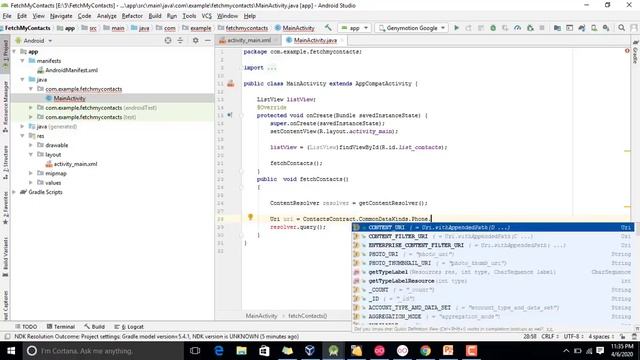Image resolution: width=640 pixels, height=360 pixels.
Task: Open Search Everywhere magnifier icon
Action: click(621, 28)
